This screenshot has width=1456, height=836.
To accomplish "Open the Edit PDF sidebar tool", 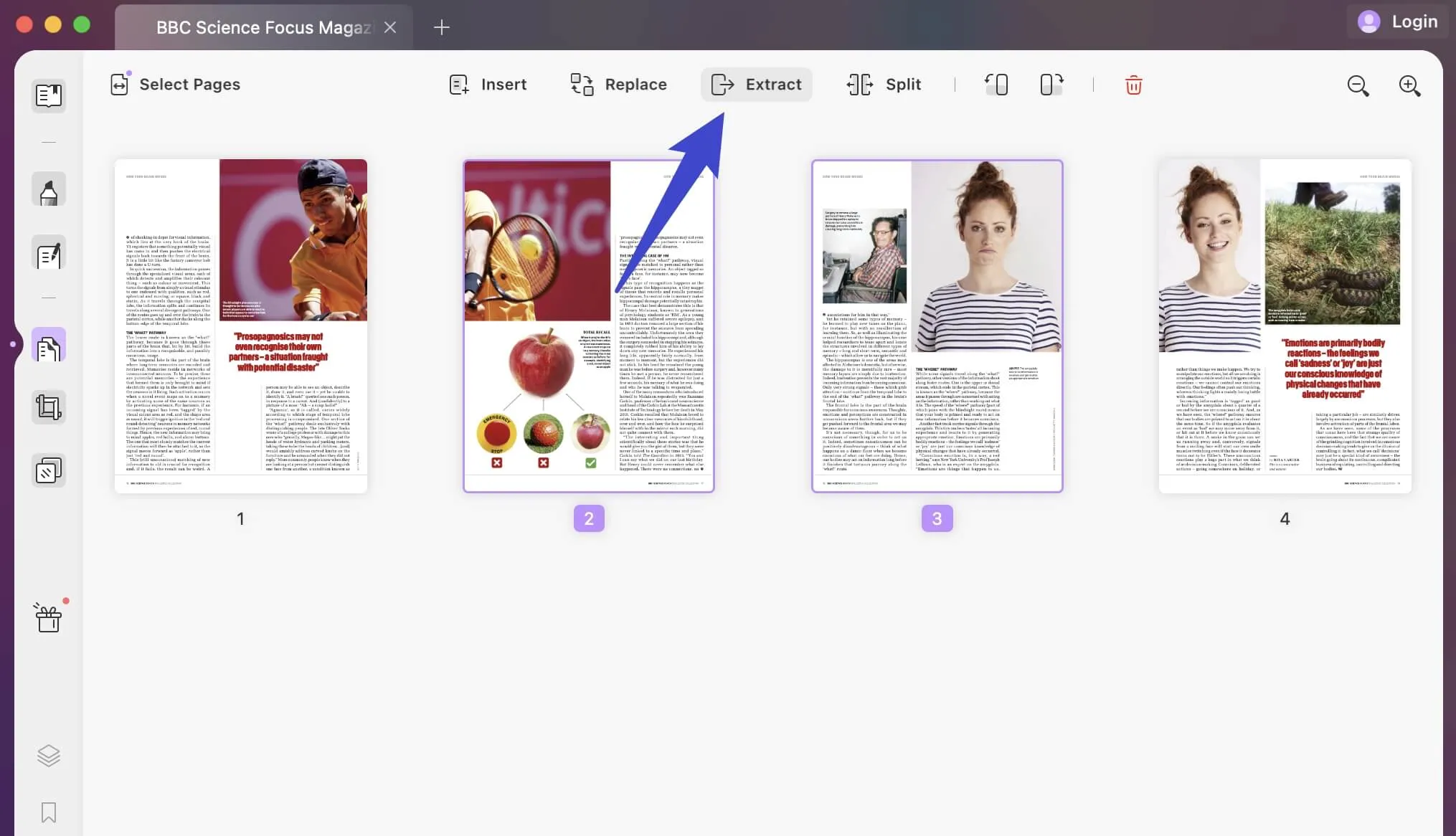I will (x=49, y=254).
